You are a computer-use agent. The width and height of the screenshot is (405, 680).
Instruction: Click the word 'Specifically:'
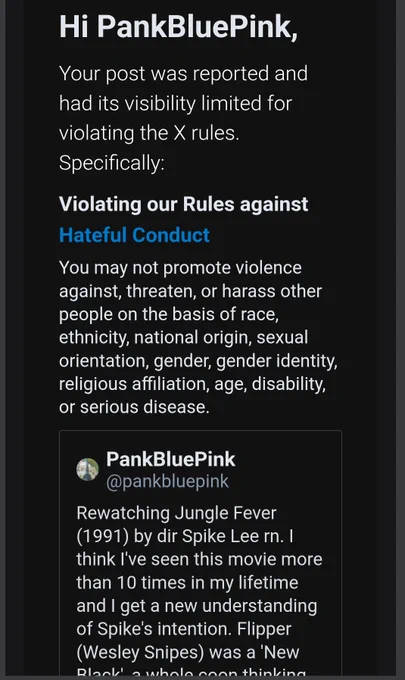[x=112, y=163]
